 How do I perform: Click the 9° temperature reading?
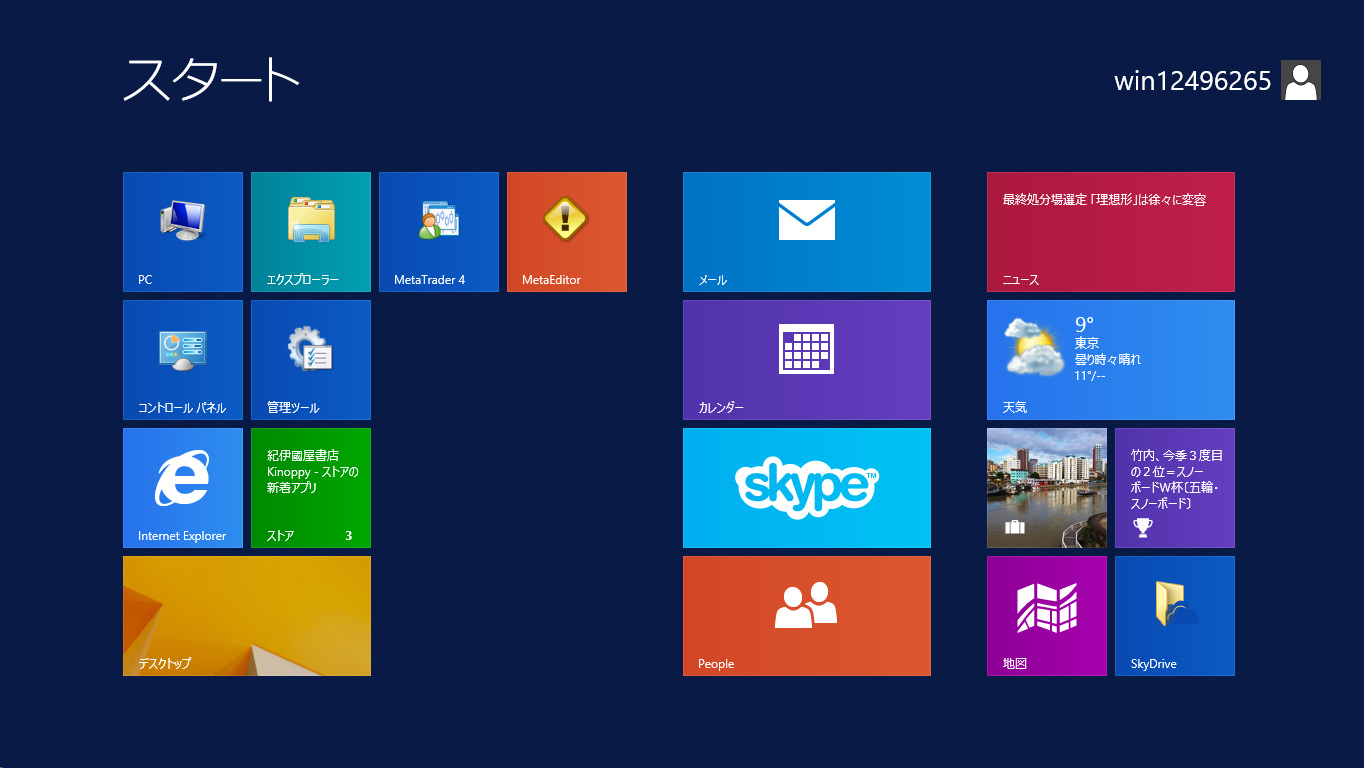tap(1085, 324)
